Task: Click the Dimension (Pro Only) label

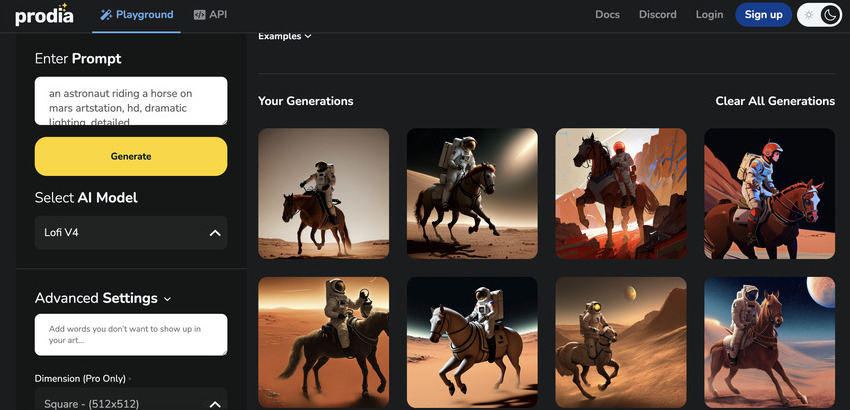Action: tap(80, 378)
